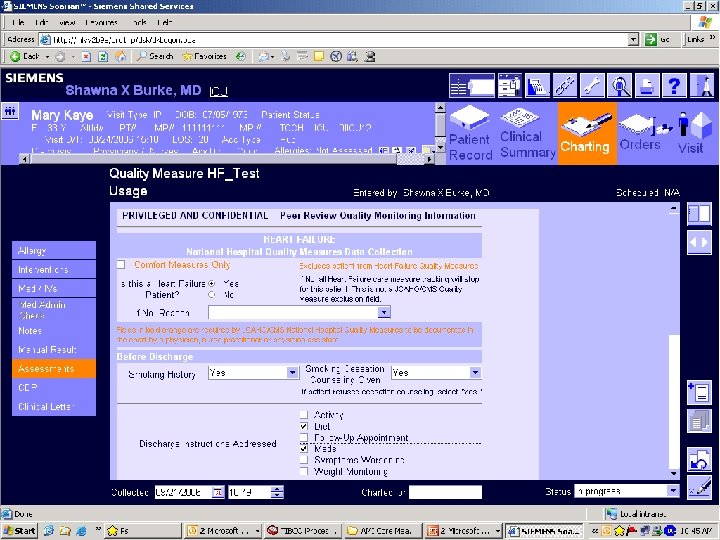Open the Back button history arrow
The image size is (720, 540).
(47, 56)
